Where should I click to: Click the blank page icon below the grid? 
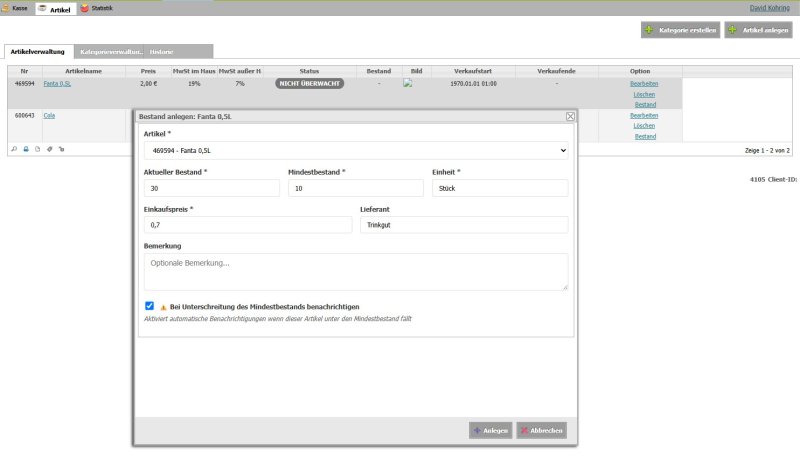[x=37, y=149]
